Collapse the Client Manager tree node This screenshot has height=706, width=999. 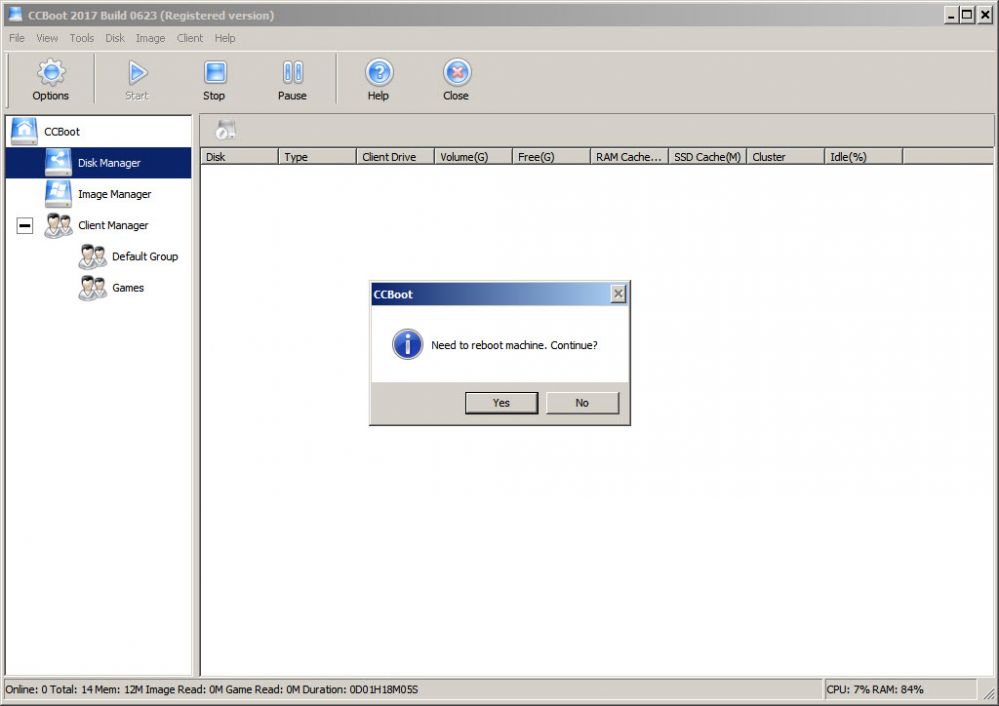click(x=25, y=226)
